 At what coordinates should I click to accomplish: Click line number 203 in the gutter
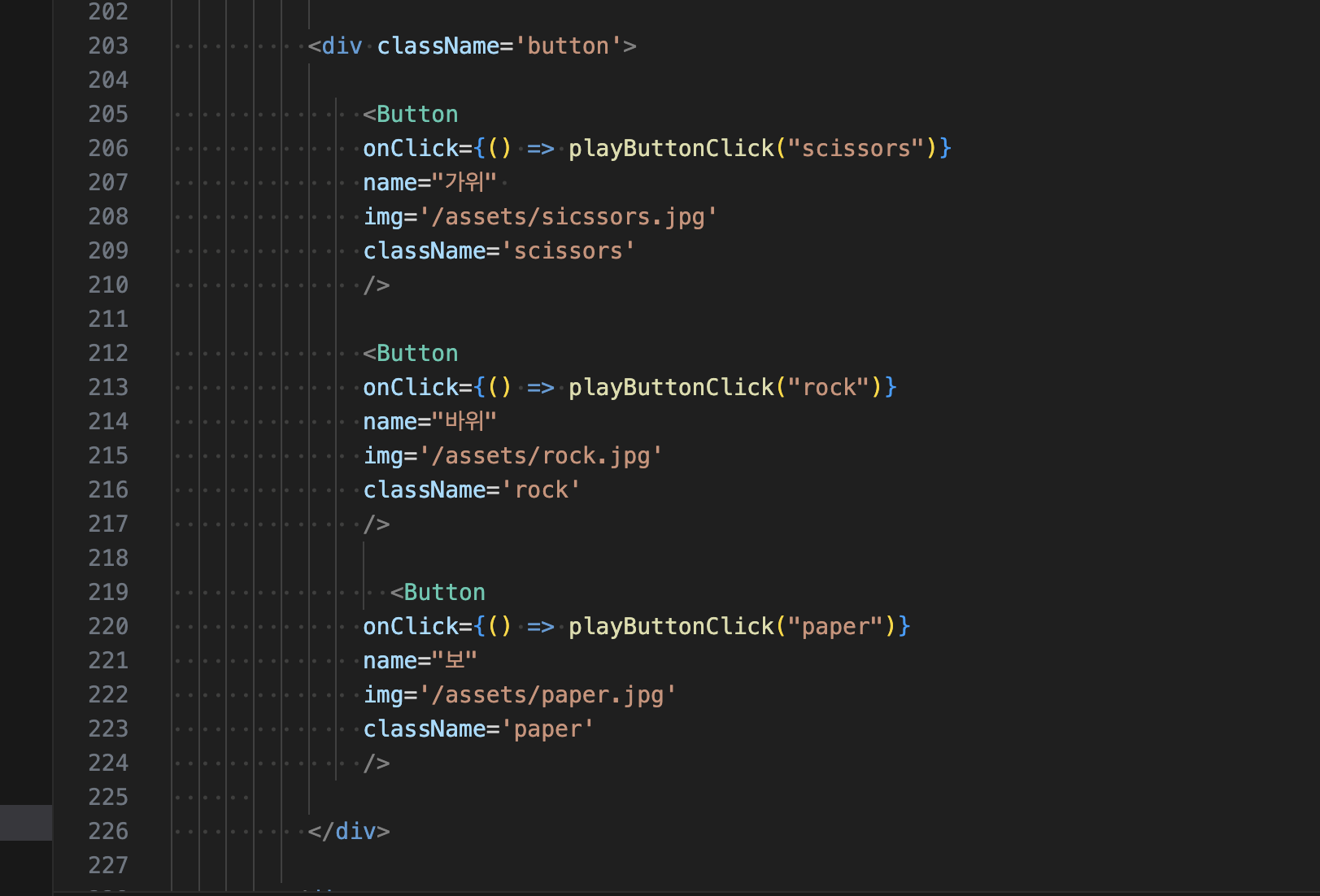point(108,46)
